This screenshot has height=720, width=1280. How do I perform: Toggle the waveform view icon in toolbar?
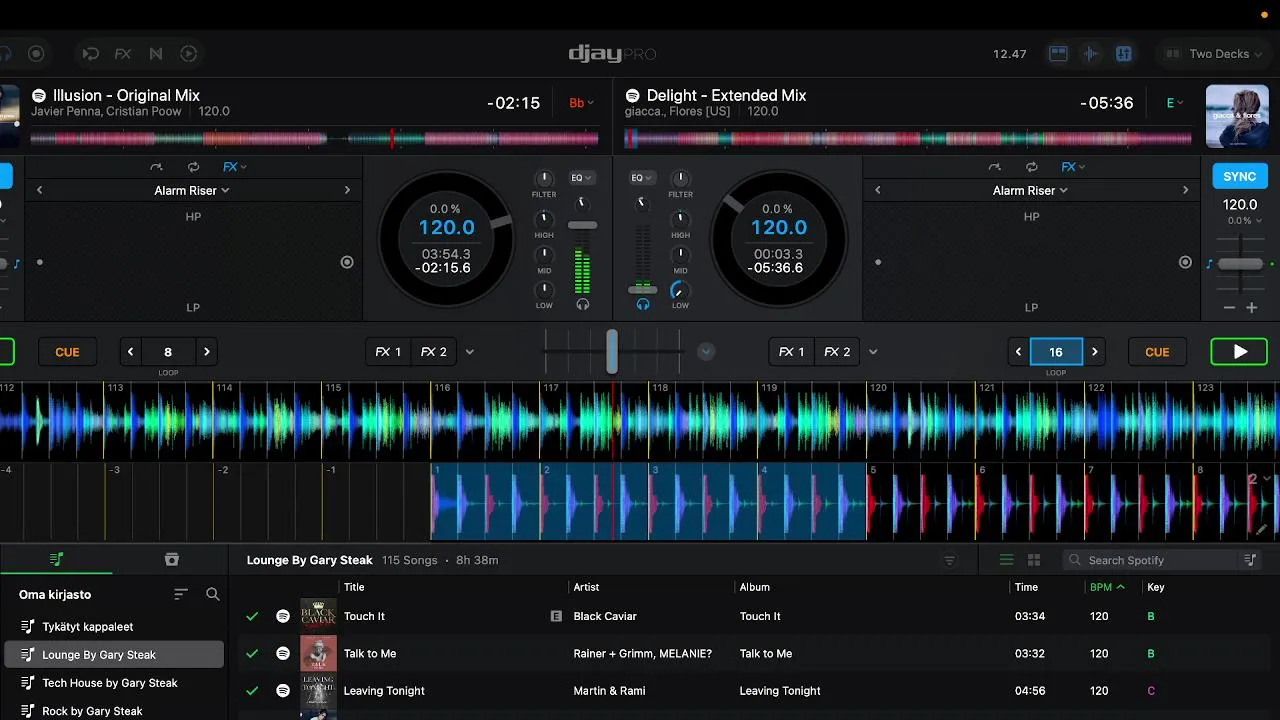point(1091,54)
